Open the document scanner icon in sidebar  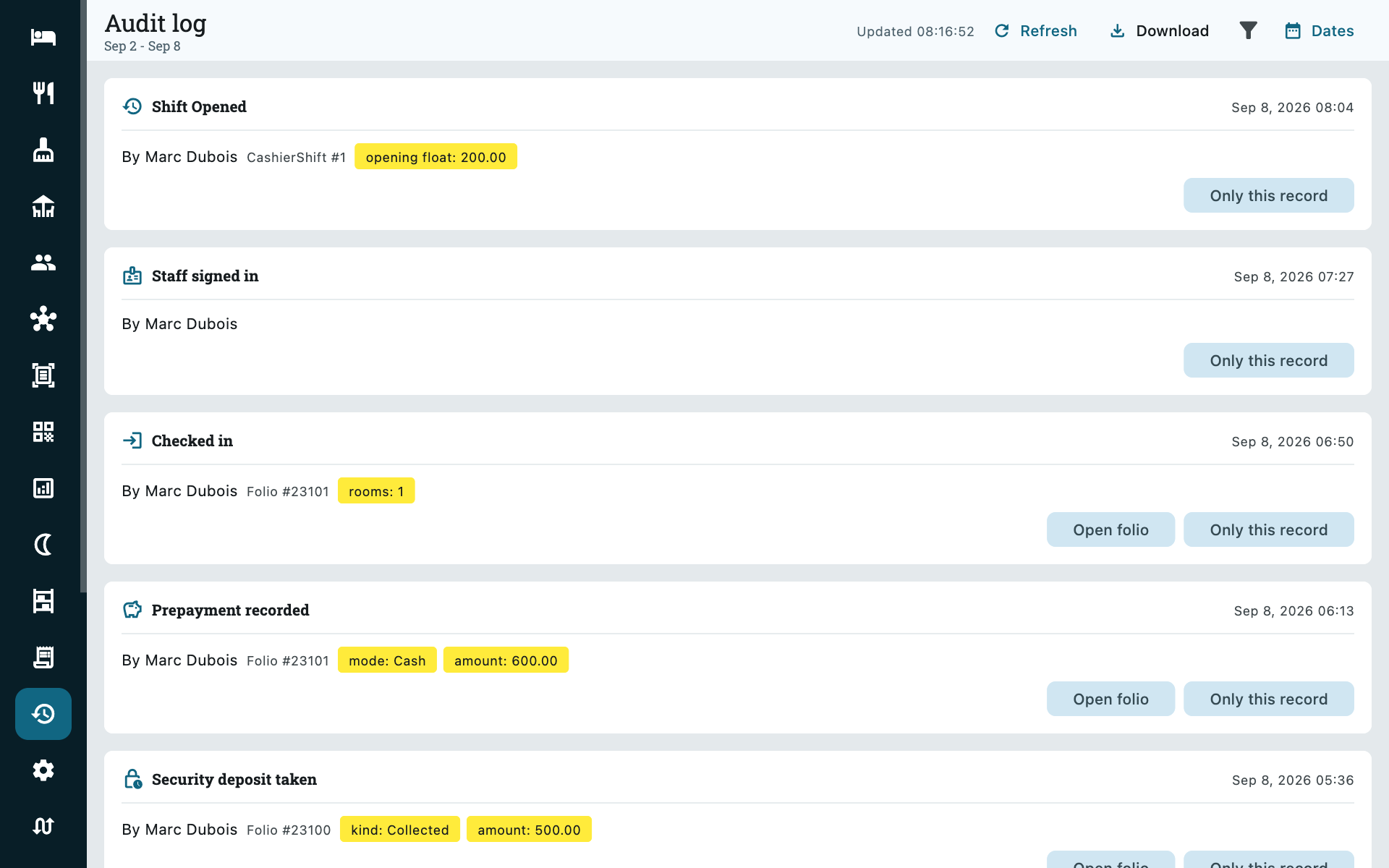[43, 375]
